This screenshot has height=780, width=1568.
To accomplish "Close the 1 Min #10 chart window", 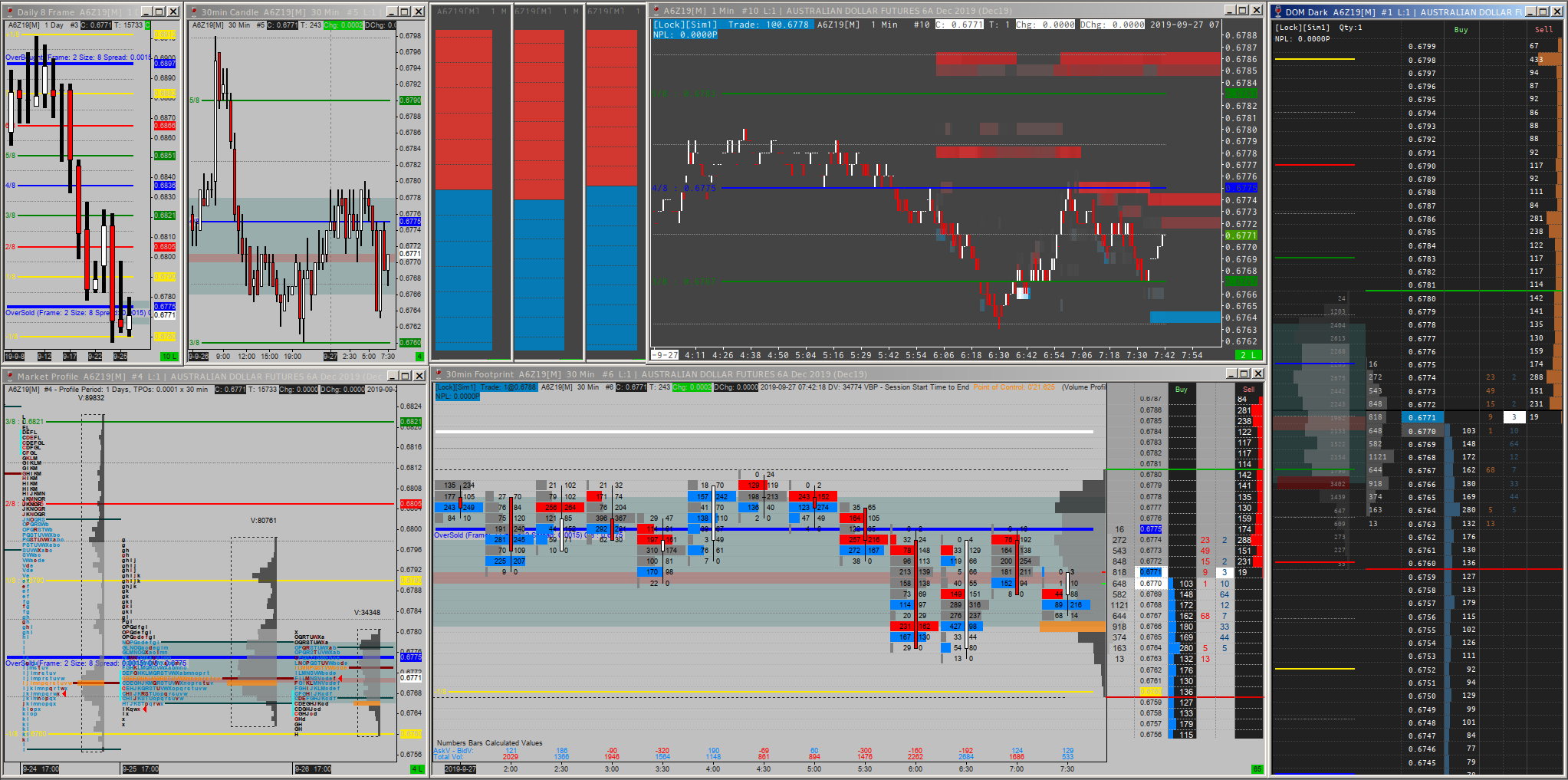I will 1257,10.
